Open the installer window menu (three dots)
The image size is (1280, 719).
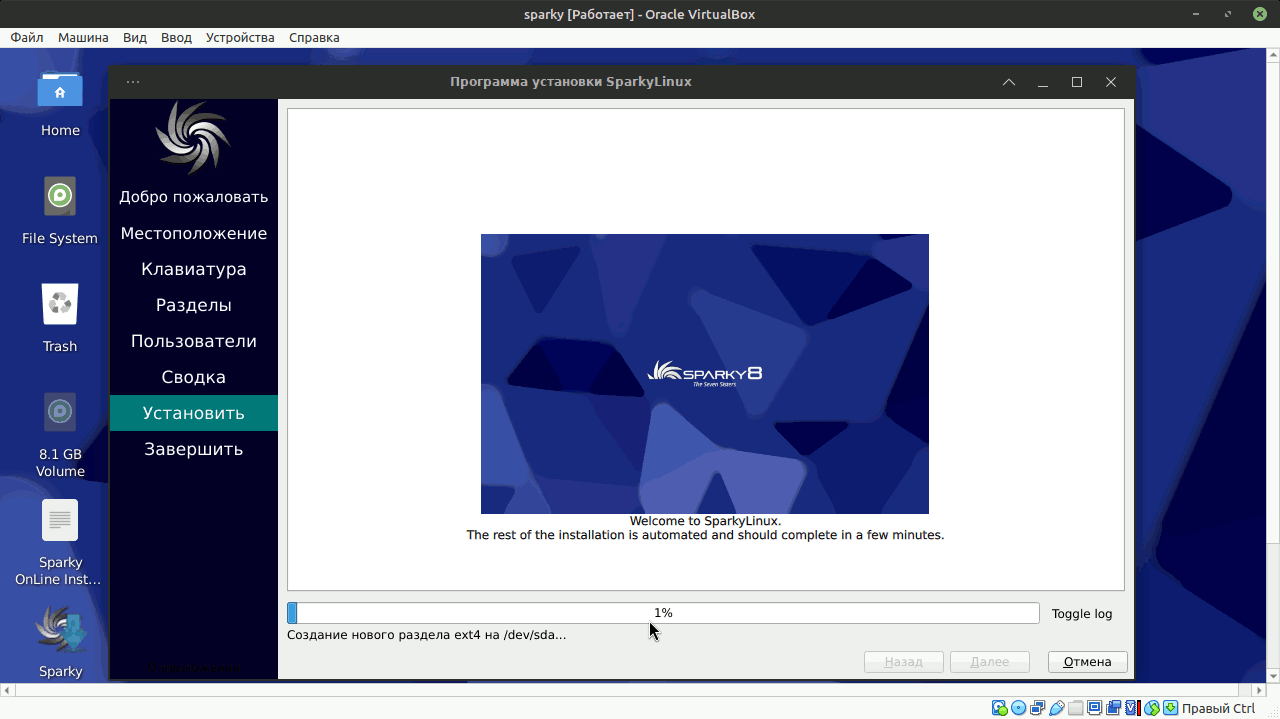click(x=133, y=82)
